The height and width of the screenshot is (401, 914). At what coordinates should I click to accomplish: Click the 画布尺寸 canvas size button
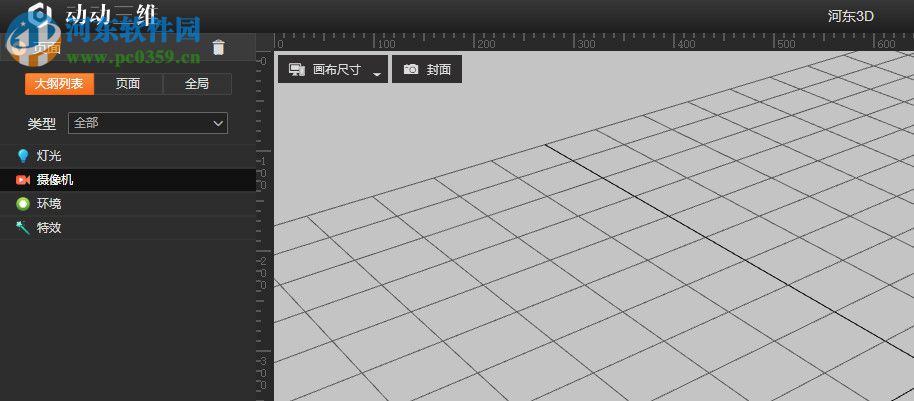tap(333, 69)
